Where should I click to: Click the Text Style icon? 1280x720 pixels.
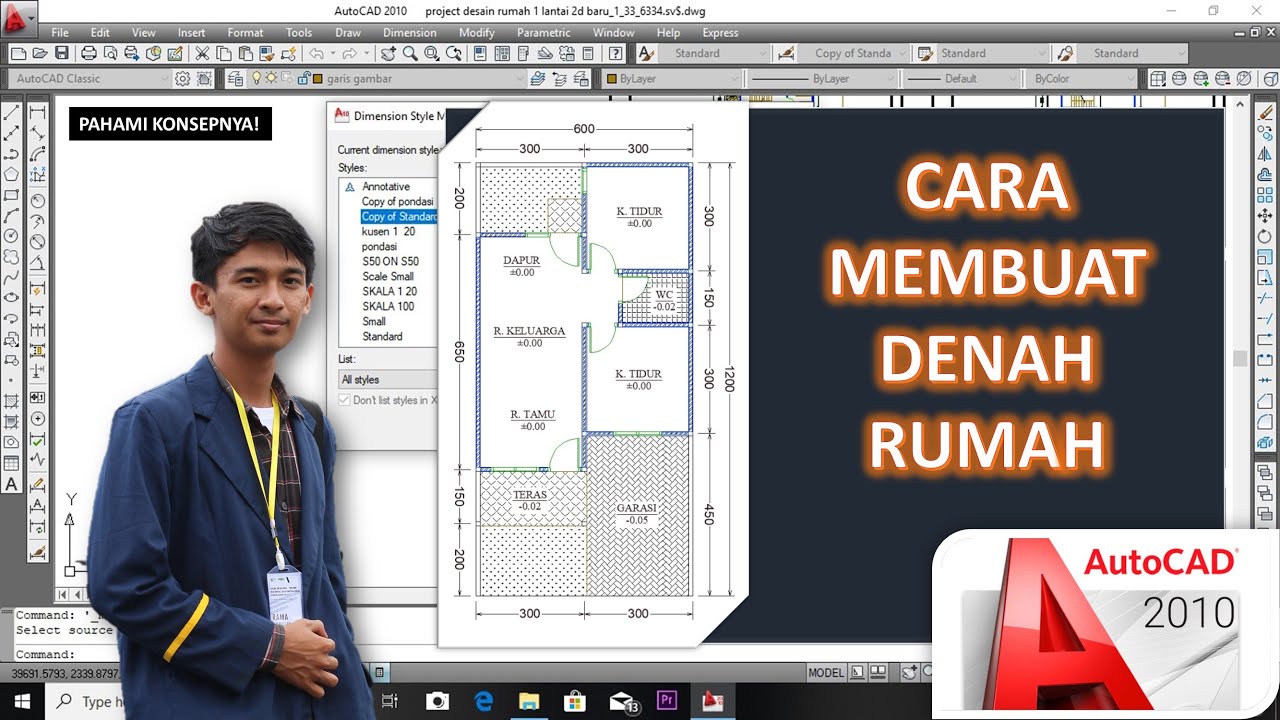pos(646,53)
